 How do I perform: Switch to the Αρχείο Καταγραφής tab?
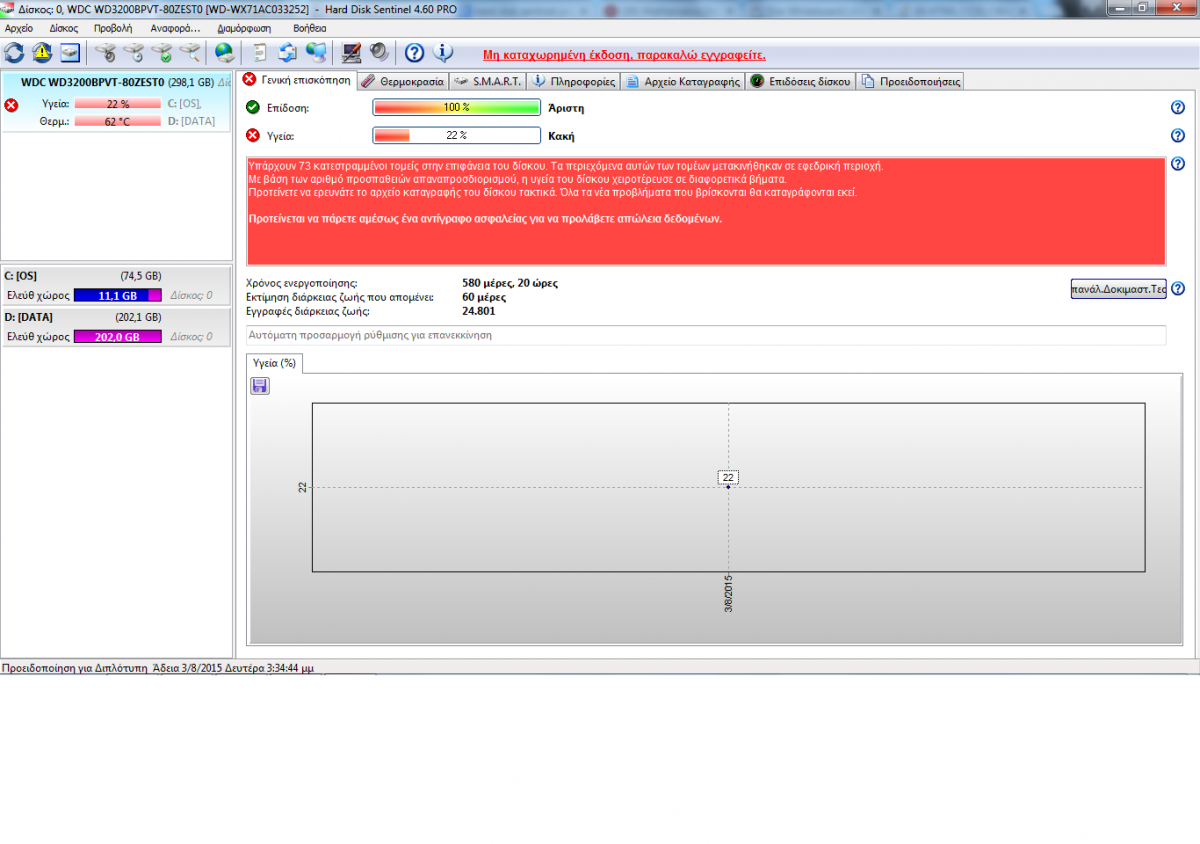[x=683, y=81]
